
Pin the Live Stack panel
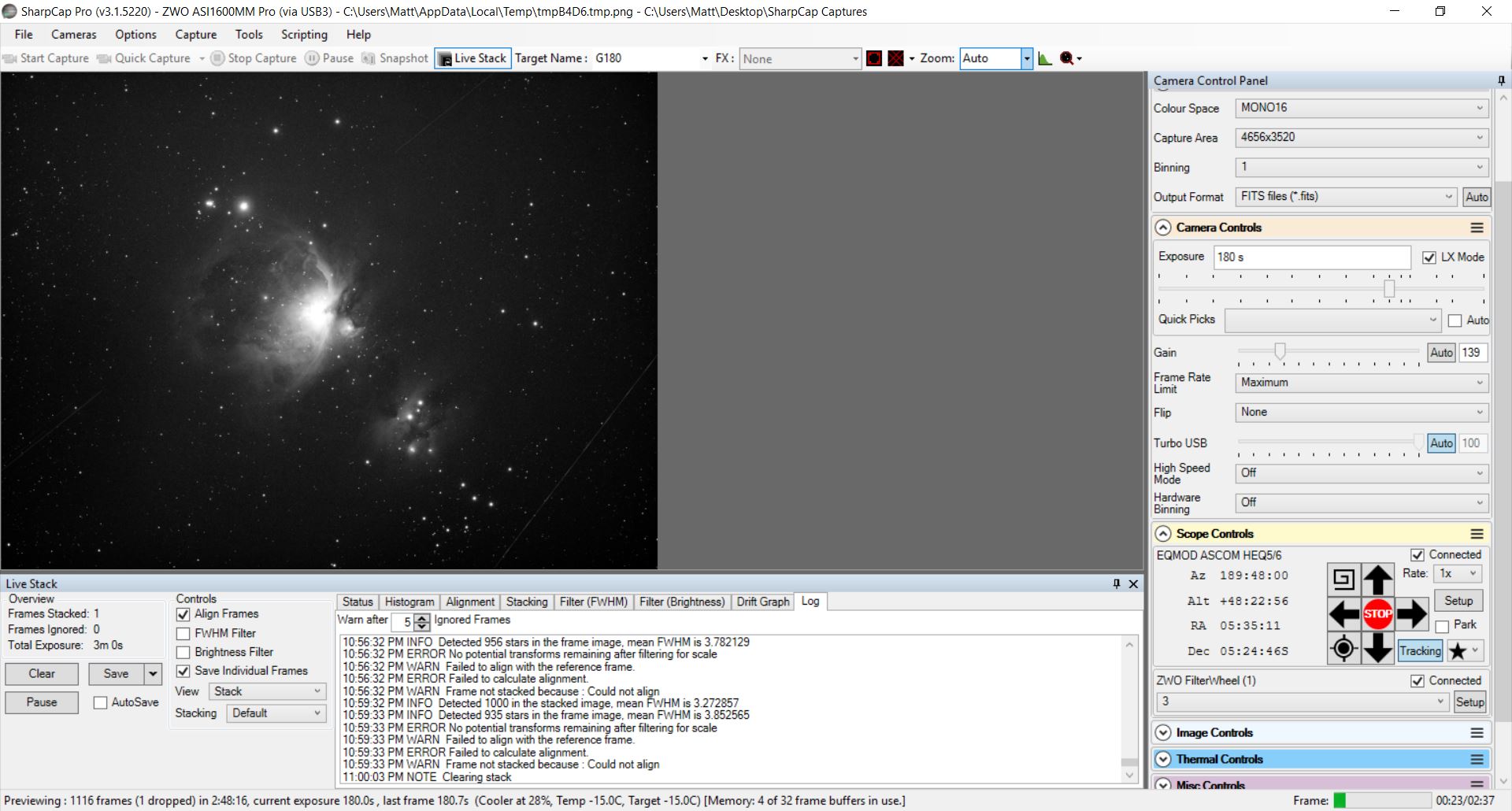pyautogui.click(x=1116, y=583)
